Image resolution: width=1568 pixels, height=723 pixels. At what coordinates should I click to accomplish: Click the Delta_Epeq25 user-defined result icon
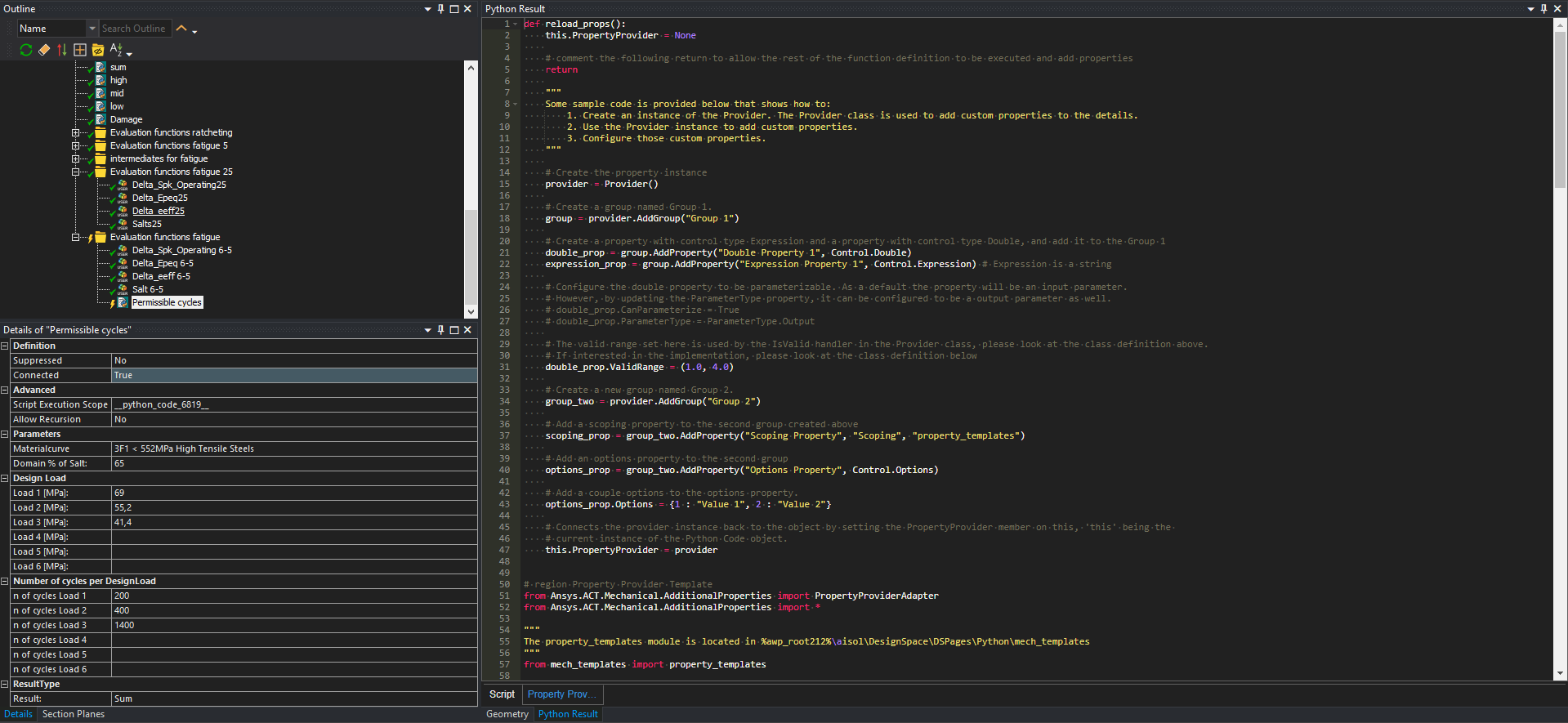(x=123, y=198)
